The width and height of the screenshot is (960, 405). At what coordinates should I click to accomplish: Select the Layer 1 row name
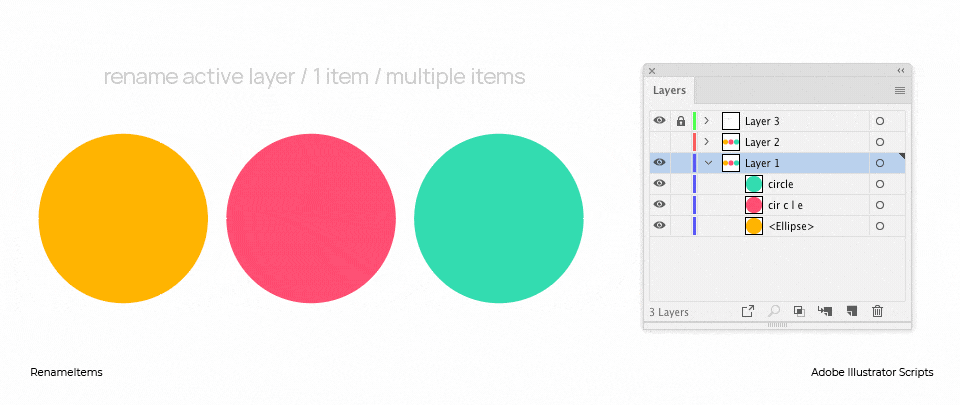[762, 163]
